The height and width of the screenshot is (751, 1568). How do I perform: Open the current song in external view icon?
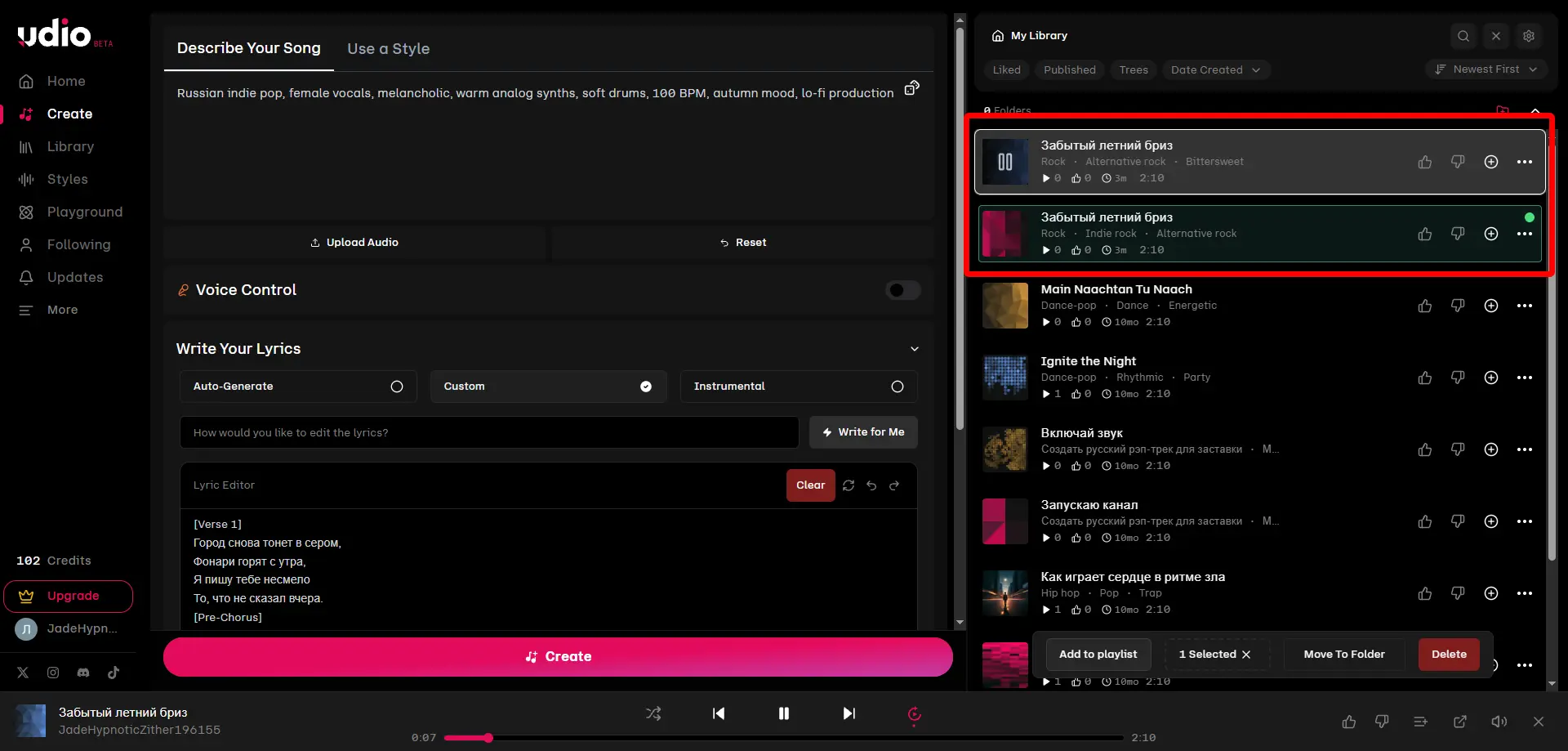1460,722
